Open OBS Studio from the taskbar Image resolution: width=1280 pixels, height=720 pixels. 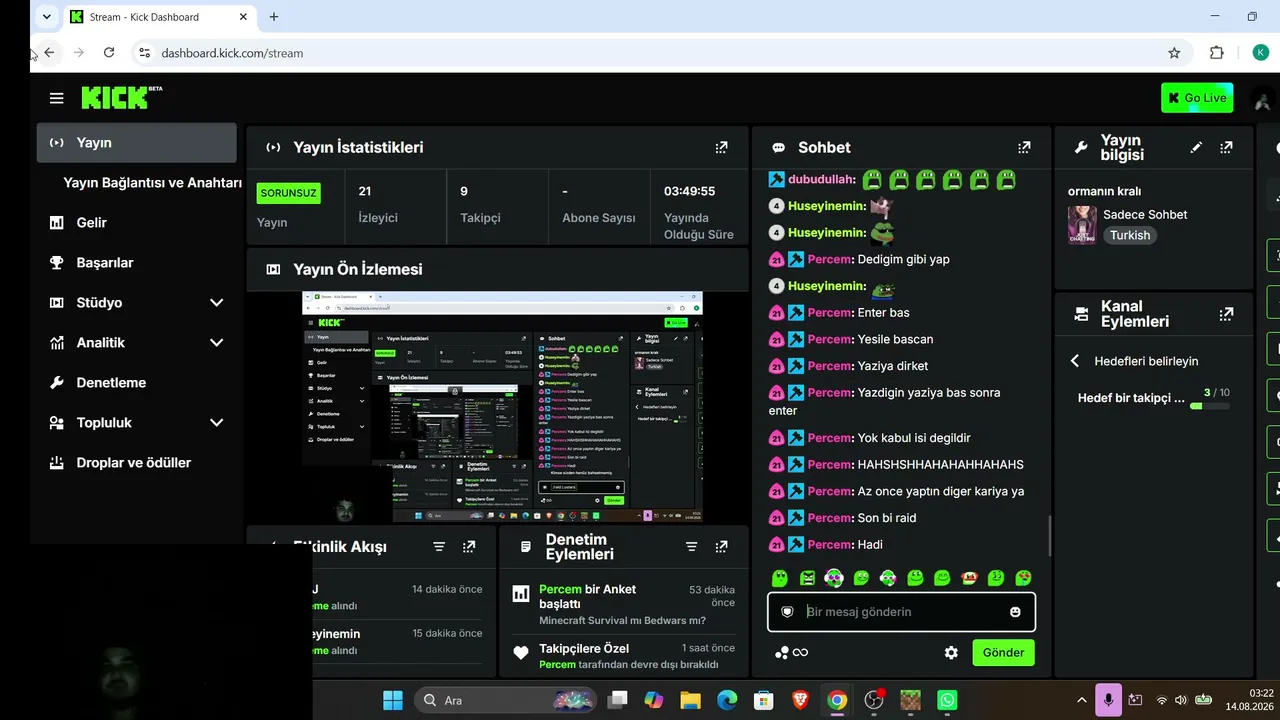tap(874, 700)
